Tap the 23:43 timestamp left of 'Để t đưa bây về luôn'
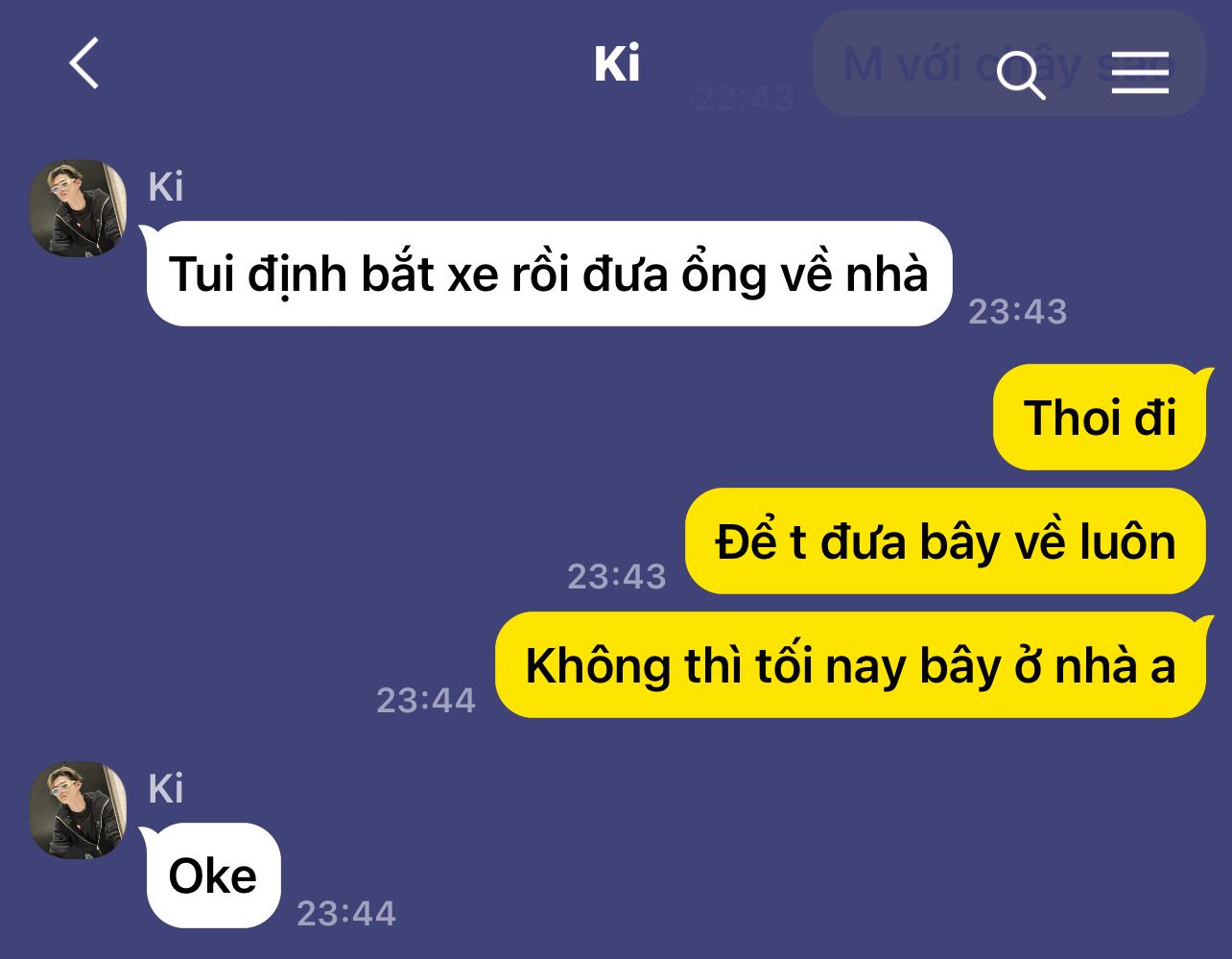 point(616,576)
